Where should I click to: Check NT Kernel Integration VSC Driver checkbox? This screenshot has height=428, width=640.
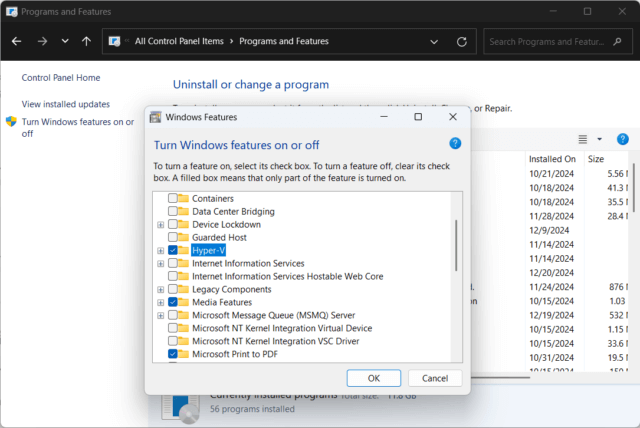click(173, 341)
